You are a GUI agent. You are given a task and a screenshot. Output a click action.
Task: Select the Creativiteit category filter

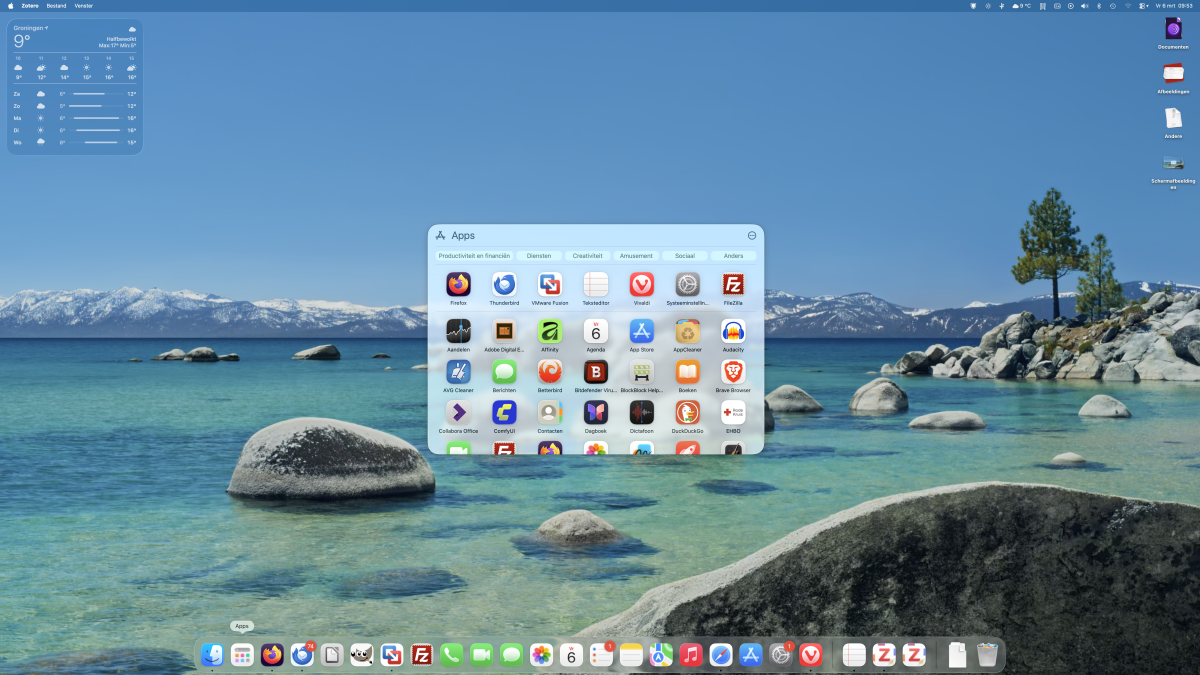pos(587,256)
